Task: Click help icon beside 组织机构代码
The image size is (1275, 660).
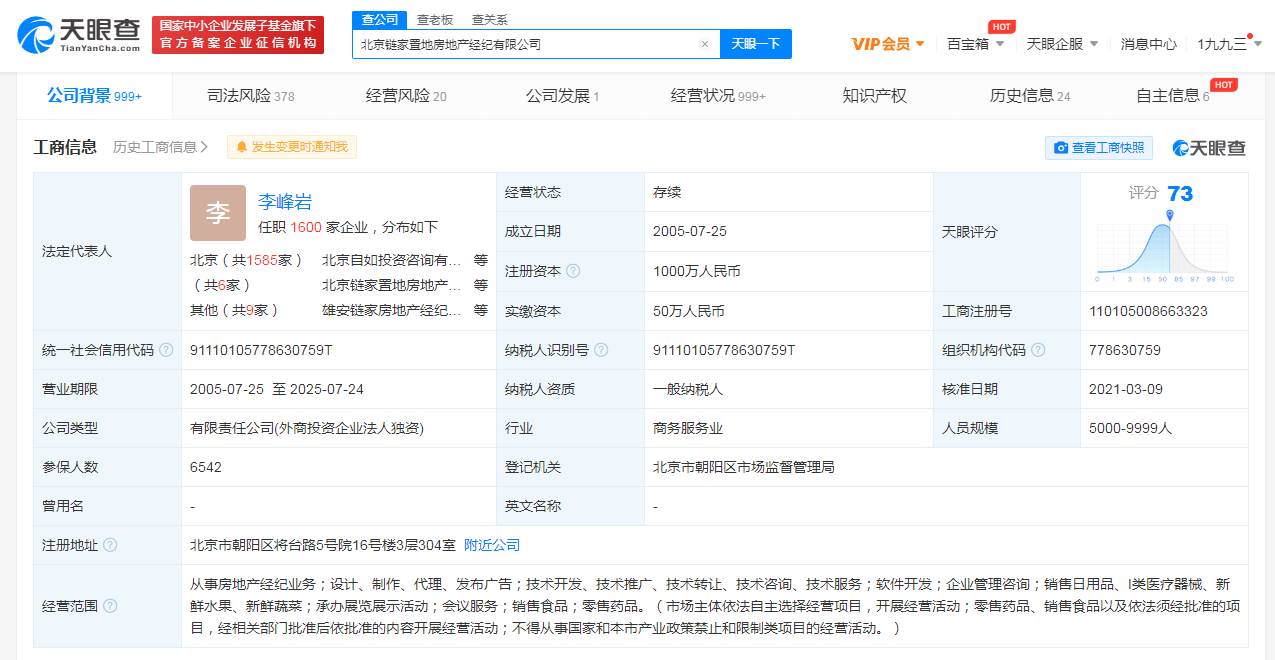Action: pyautogui.click(x=1038, y=350)
